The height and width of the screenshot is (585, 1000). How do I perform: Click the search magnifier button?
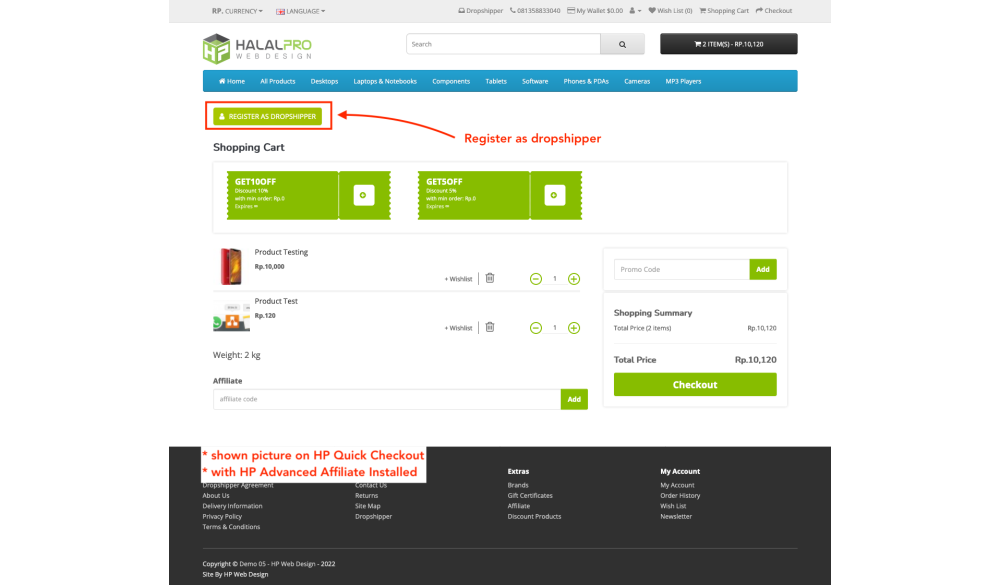click(x=623, y=44)
